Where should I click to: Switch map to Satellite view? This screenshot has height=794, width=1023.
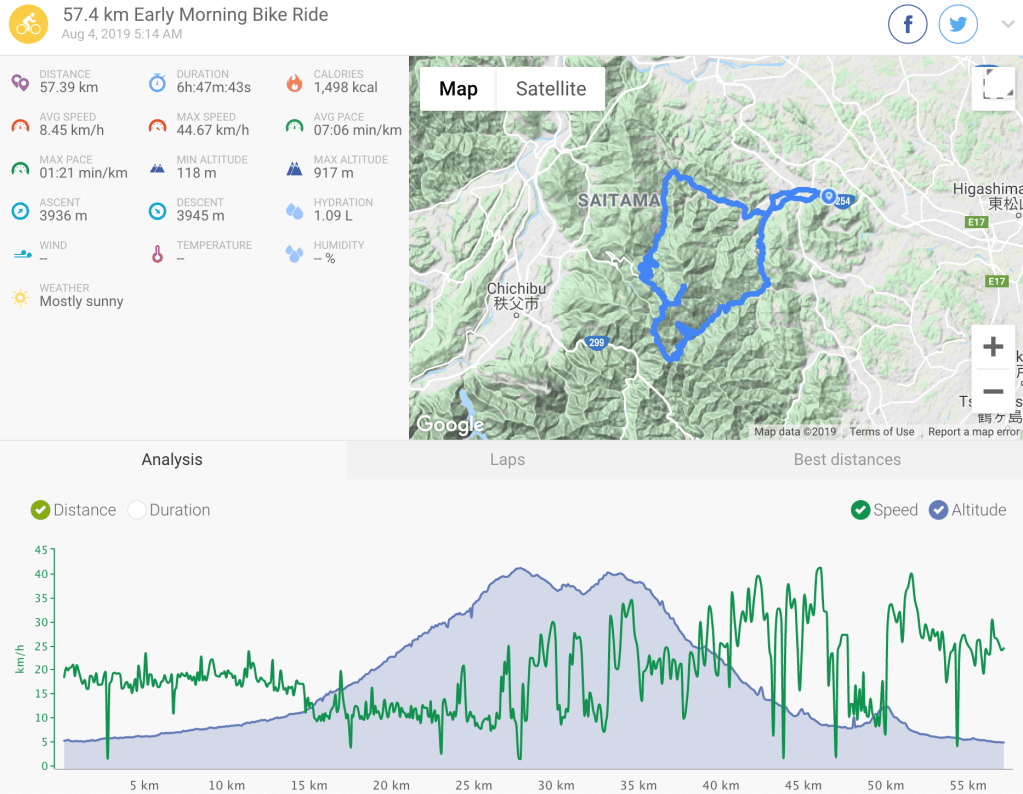551,89
